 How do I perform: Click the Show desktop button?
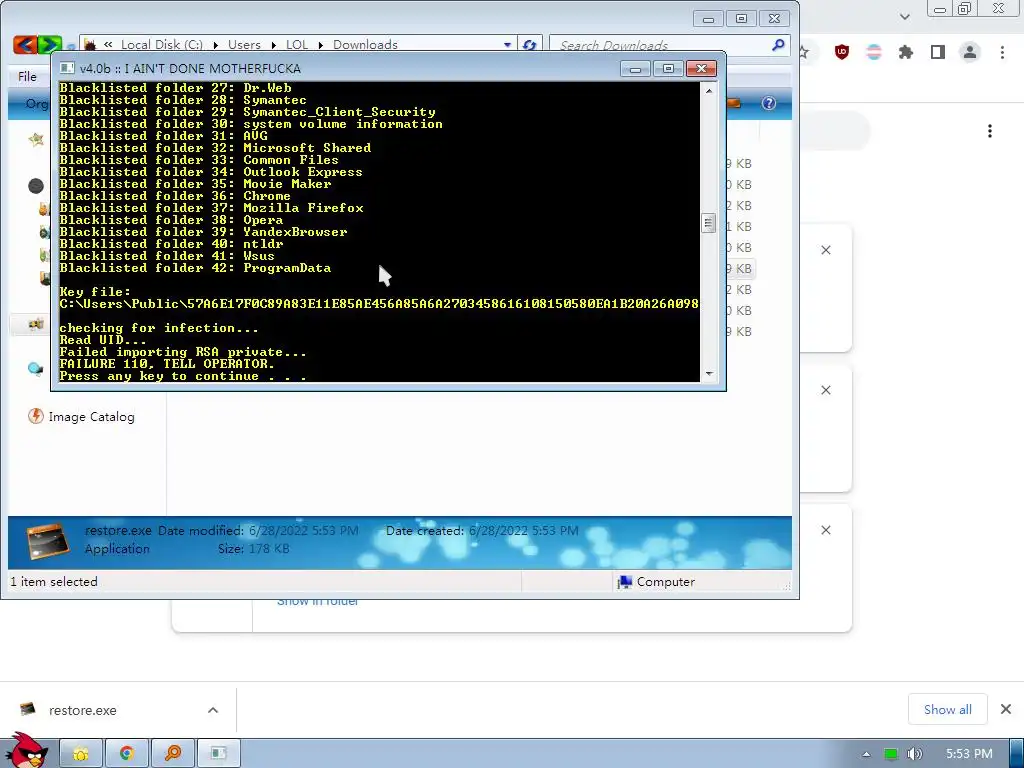(x=1016, y=754)
